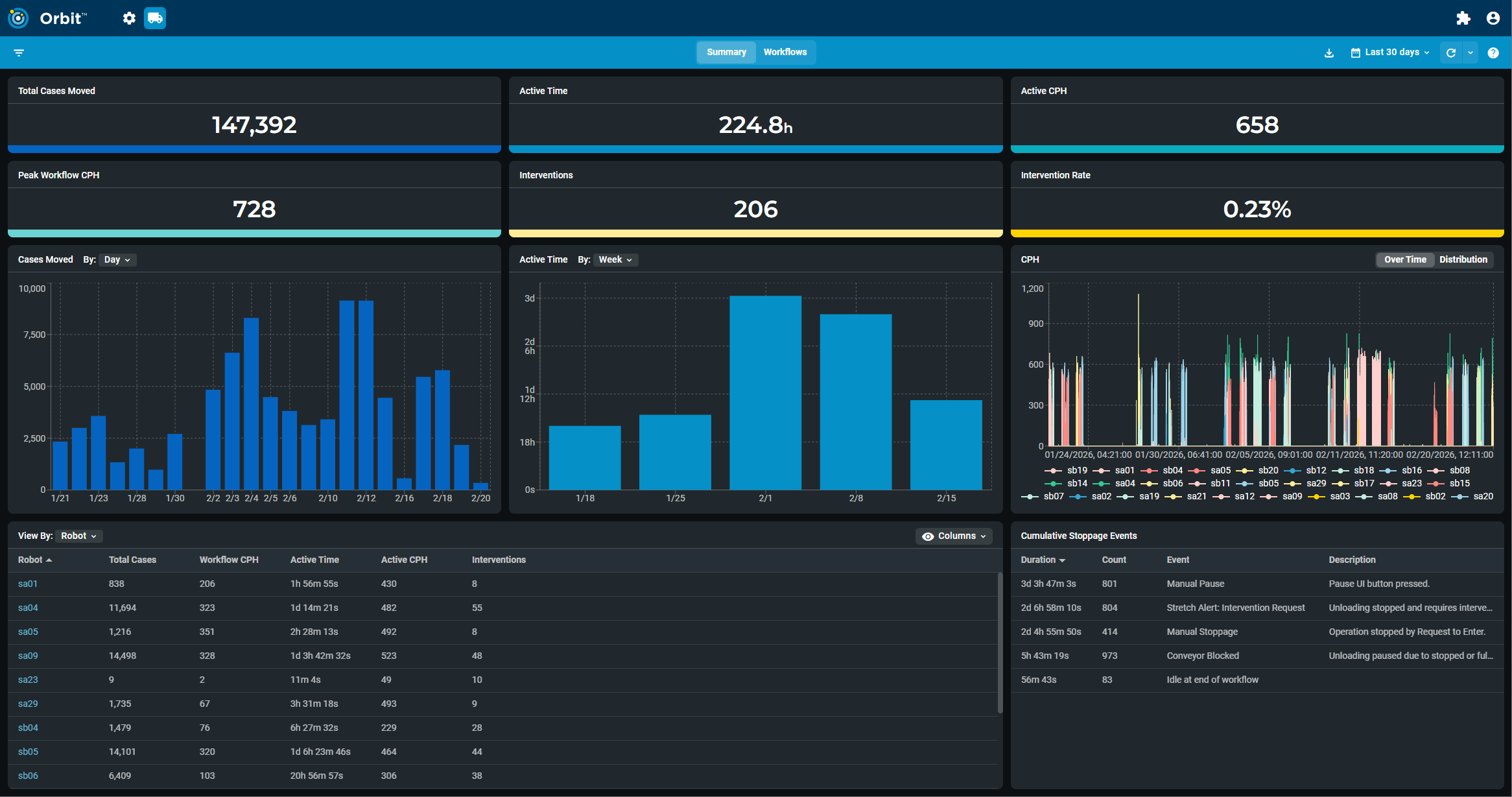Download the dashboard data via download icon

(1329, 53)
